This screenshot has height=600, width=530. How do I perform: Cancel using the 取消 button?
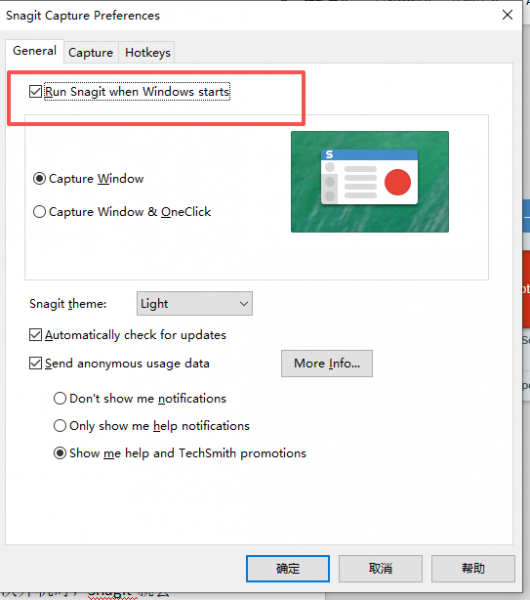click(x=380, y=569)
